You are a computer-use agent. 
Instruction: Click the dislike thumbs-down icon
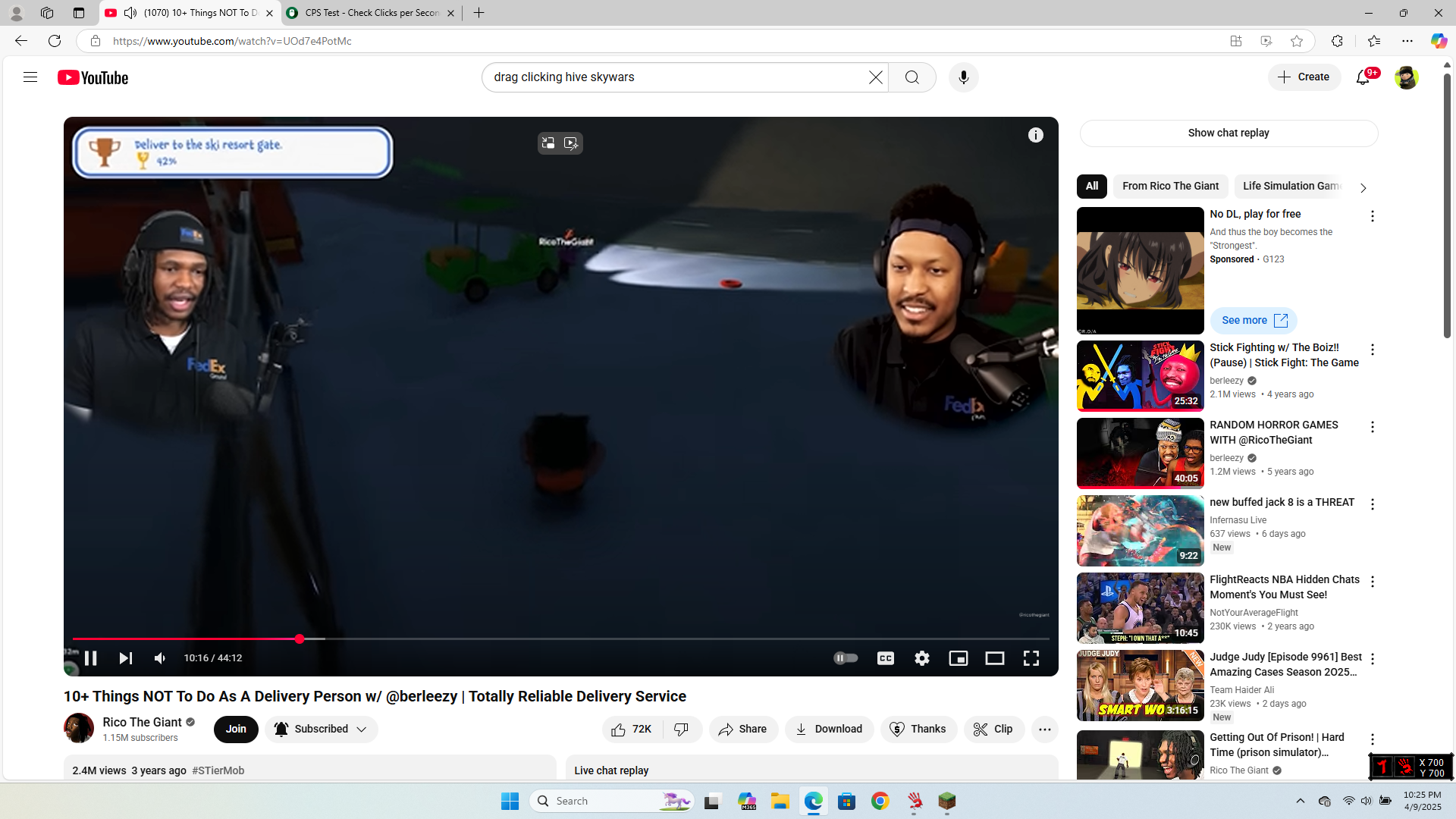(682, 730)
